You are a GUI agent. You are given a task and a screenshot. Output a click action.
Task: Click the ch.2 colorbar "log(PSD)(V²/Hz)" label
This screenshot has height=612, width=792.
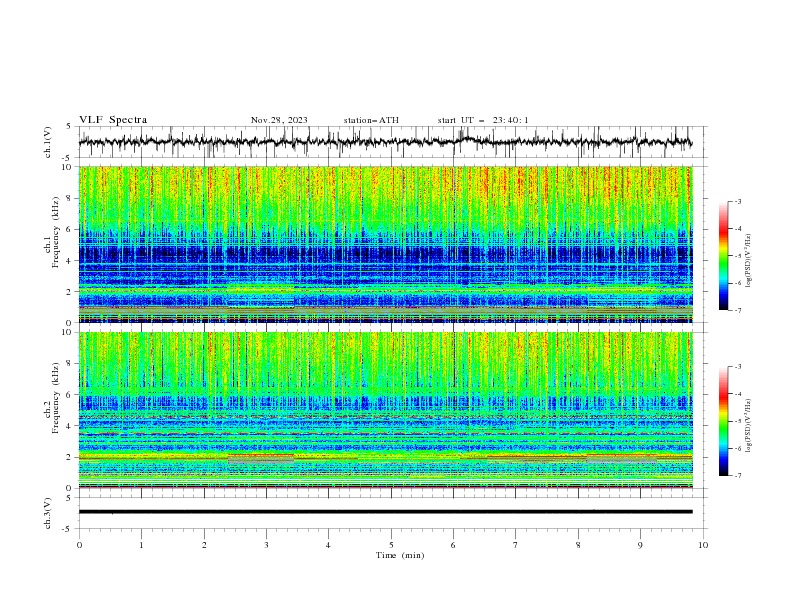click(x=749, y=426)
